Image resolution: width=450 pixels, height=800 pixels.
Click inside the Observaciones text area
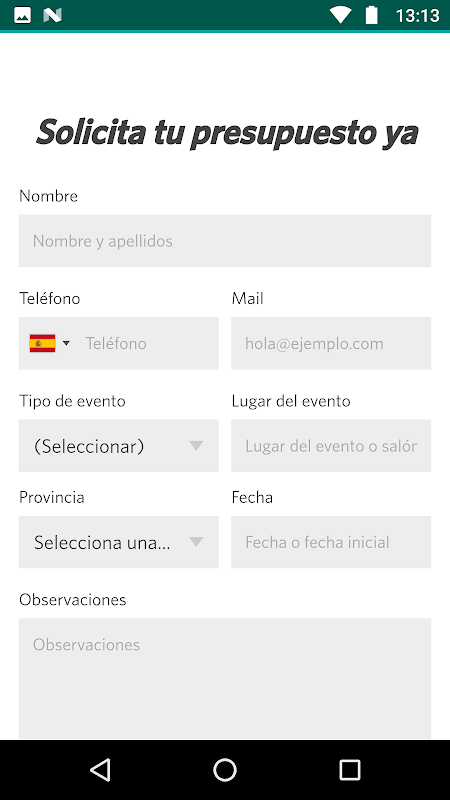coord(225,679)
